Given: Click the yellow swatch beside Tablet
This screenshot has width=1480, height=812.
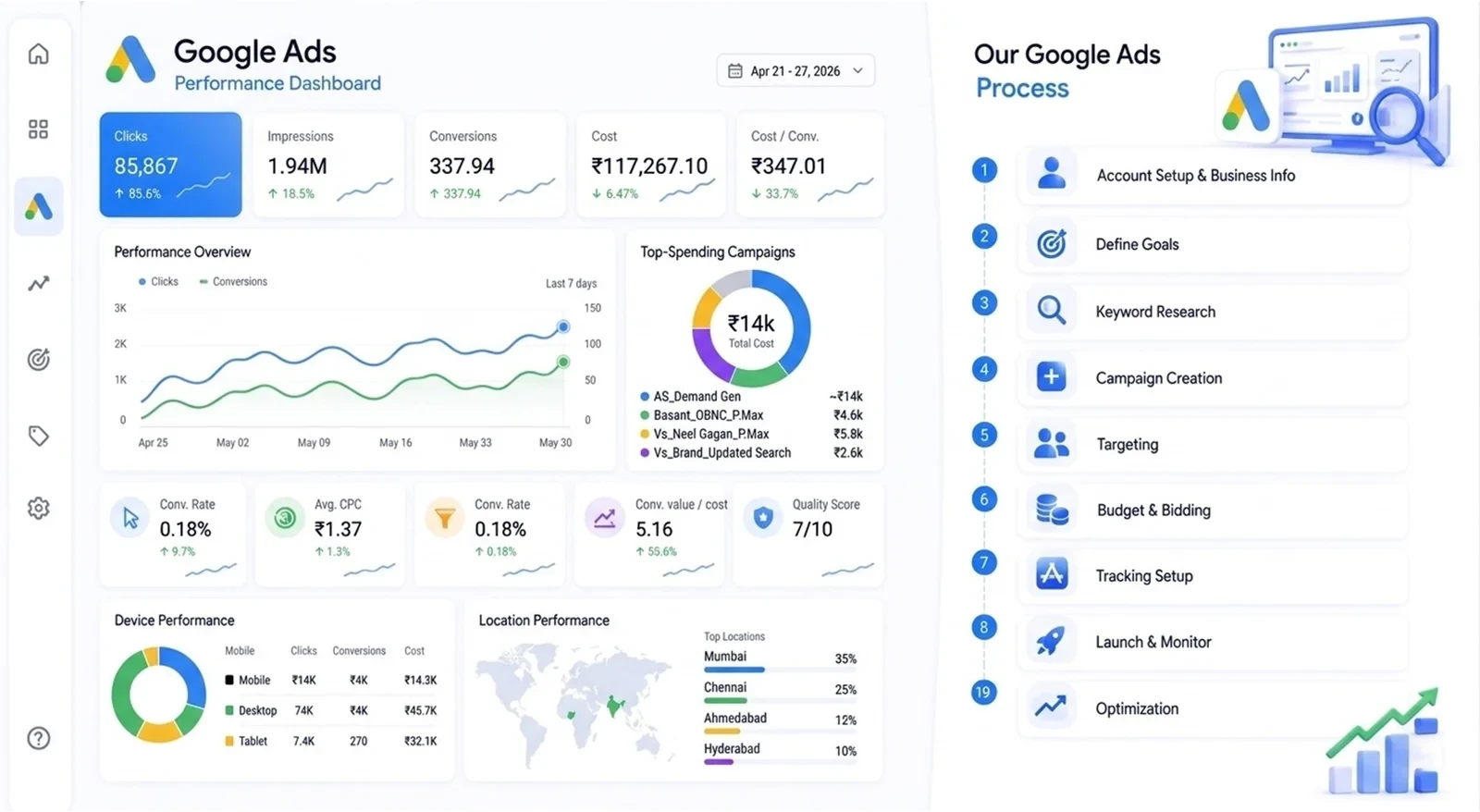Looking at the screenshot, I should tap(229, 741).
